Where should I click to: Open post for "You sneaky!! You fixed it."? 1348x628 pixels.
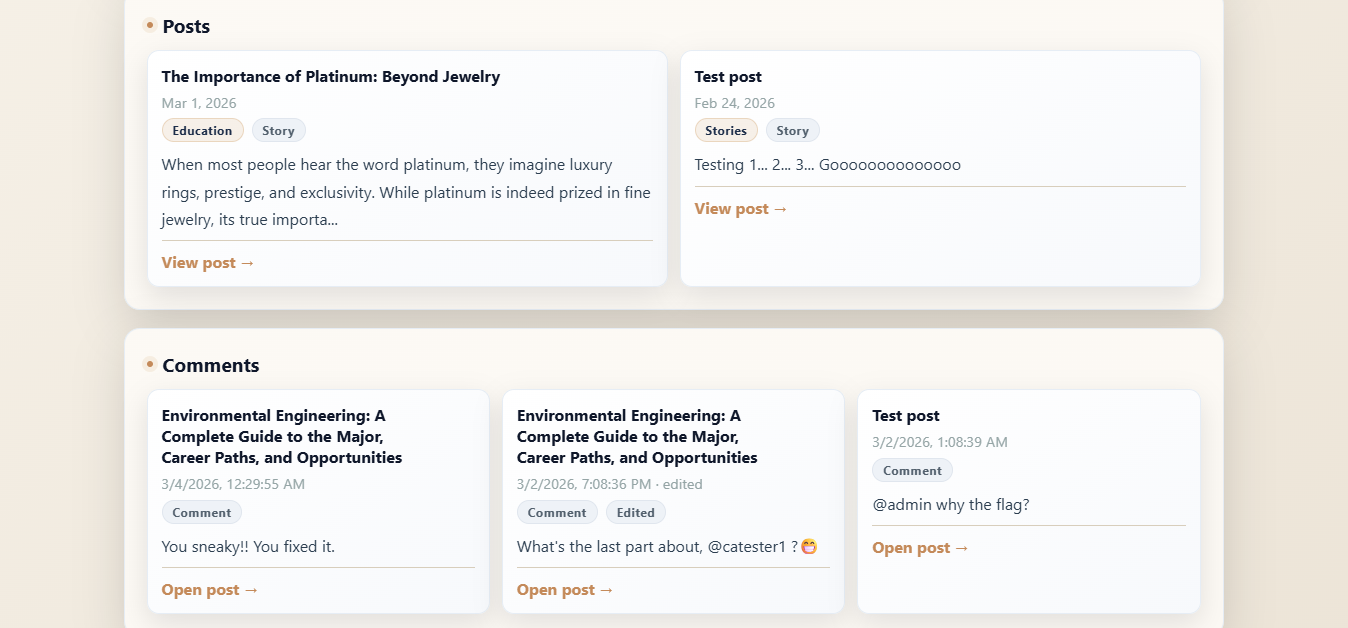(210, 590)
